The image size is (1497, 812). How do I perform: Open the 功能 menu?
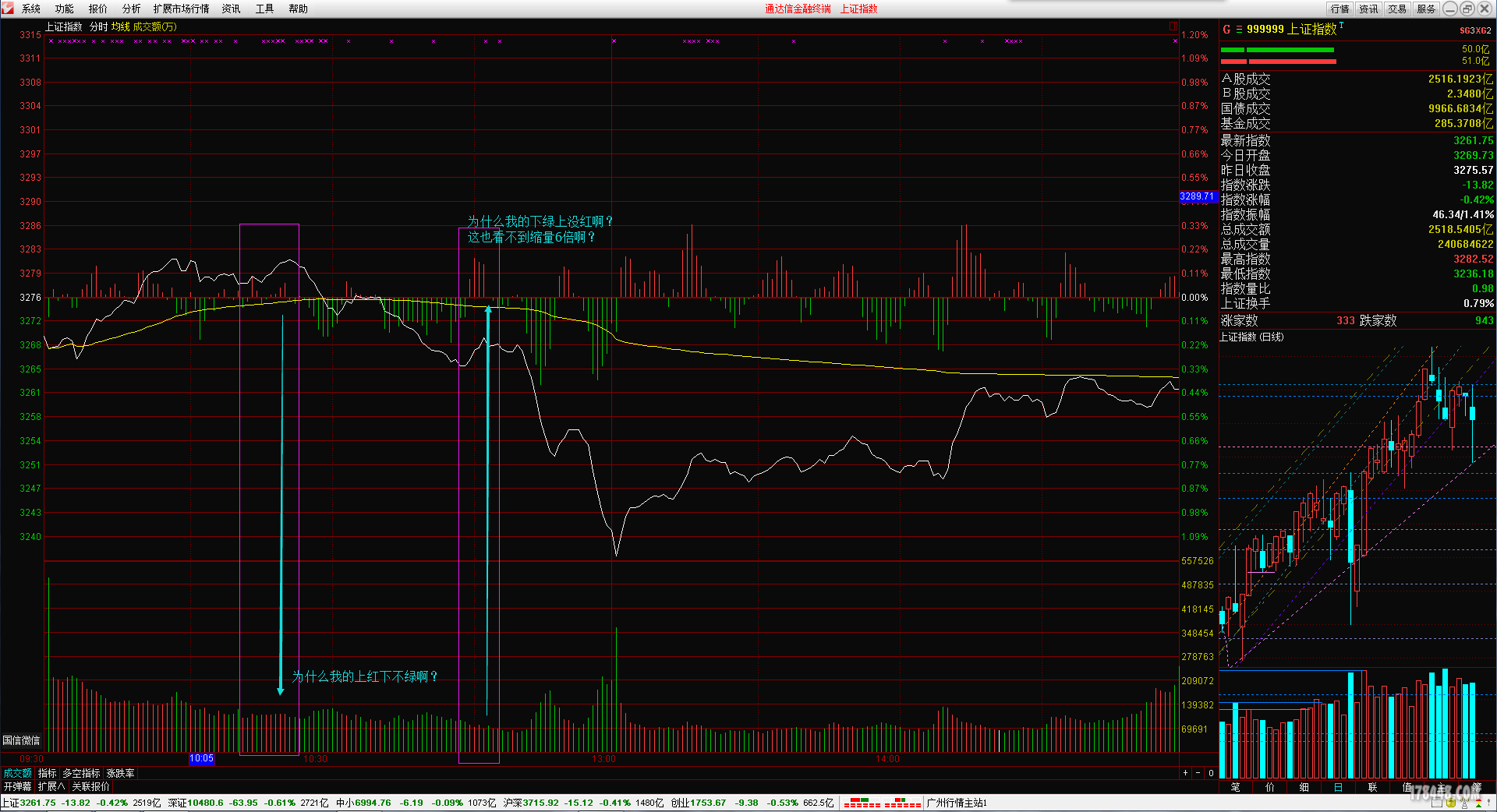pyautogui.click(x=65, y=9)
